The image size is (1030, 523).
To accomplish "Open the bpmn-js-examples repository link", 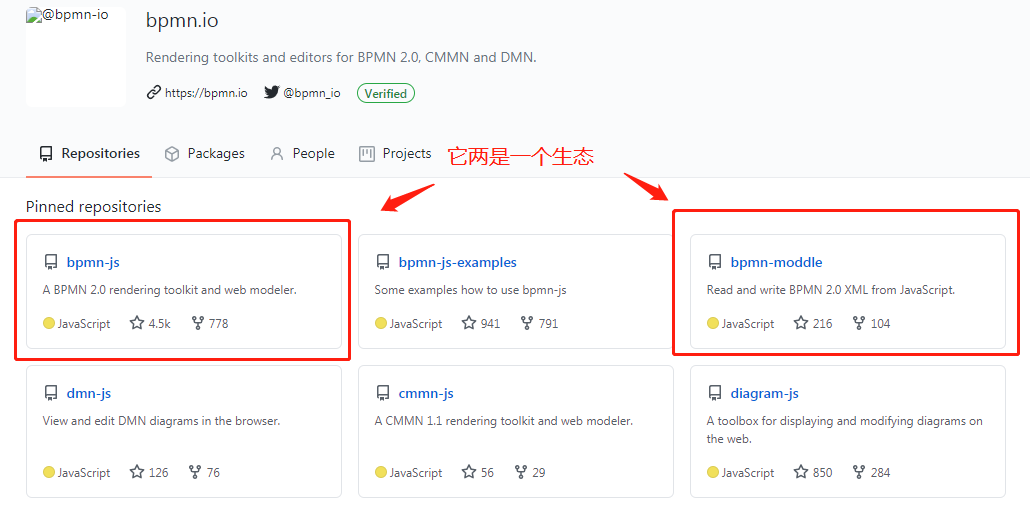I will point(457,262).
